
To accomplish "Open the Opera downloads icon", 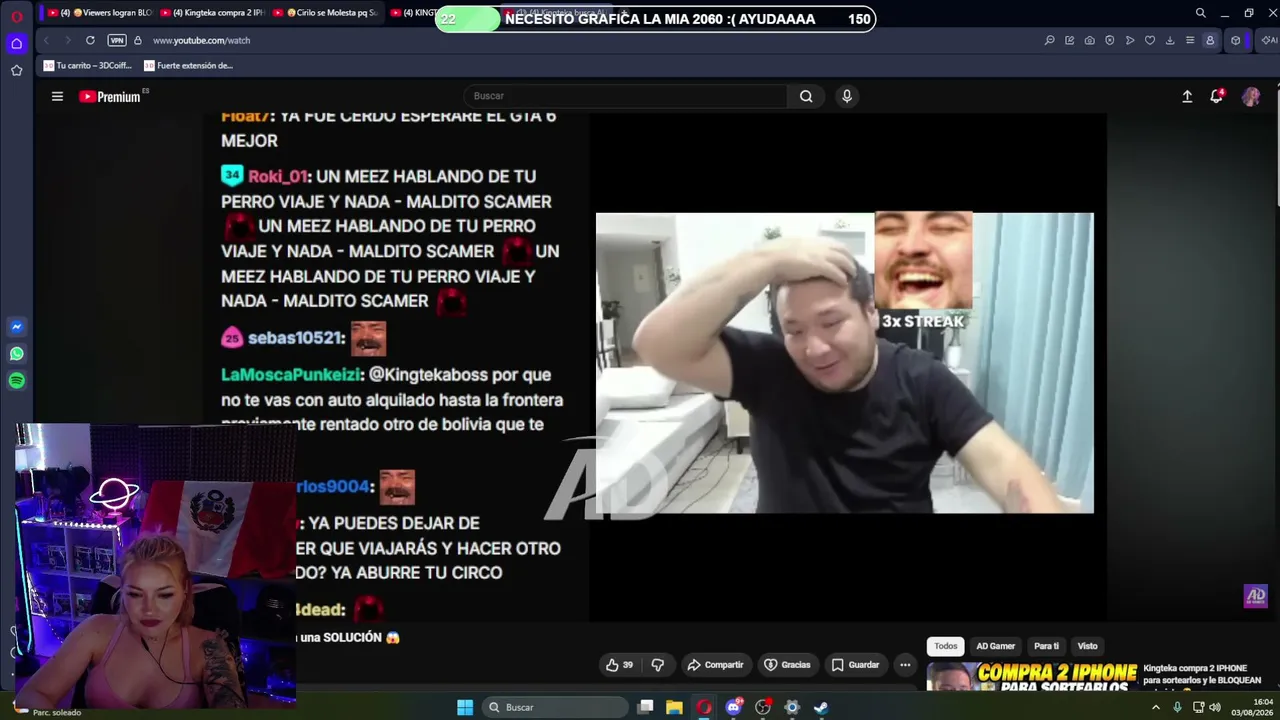I will point(1169,40).
